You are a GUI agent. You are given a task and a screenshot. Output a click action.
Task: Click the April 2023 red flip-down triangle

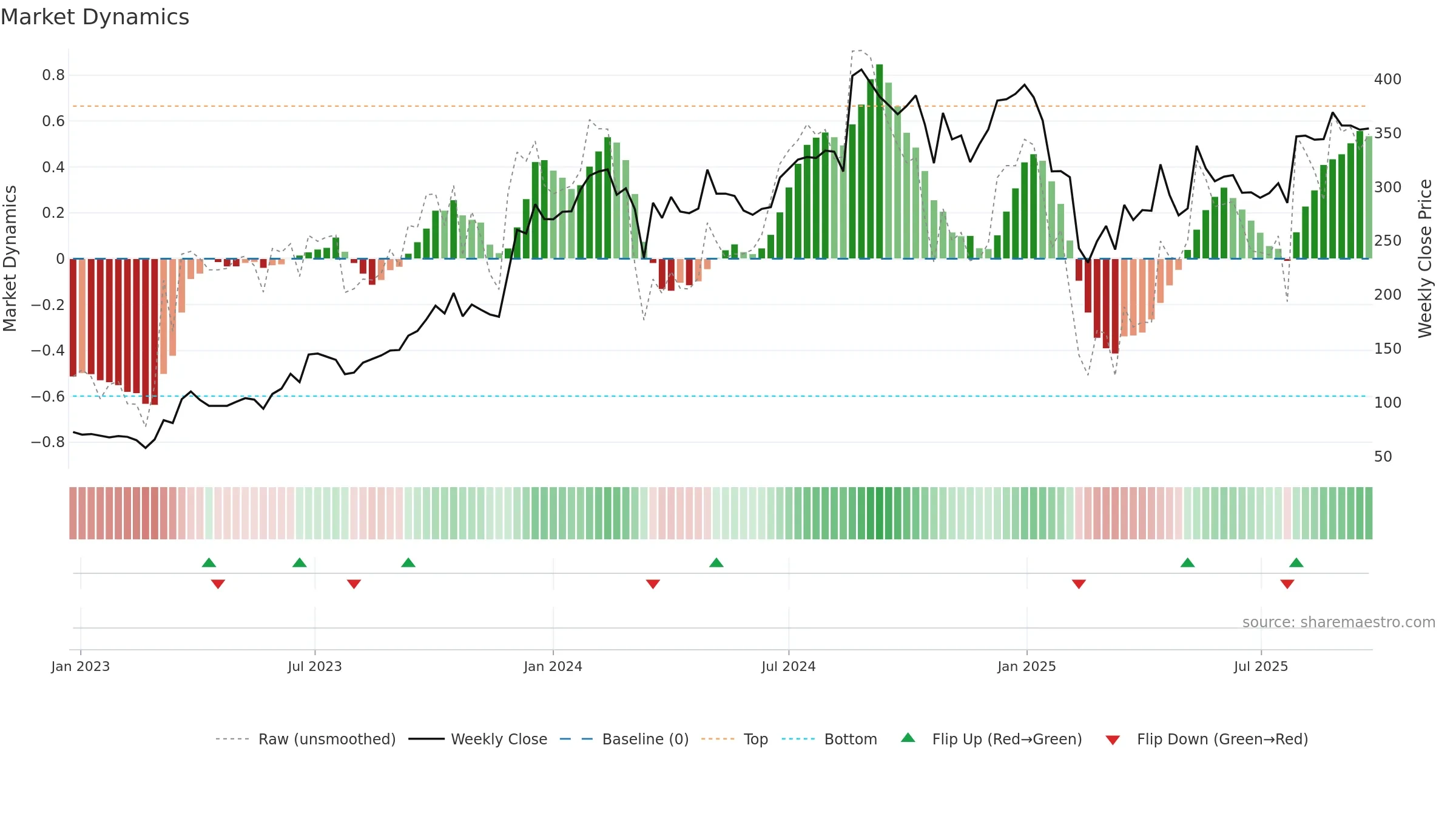point(218,584)
